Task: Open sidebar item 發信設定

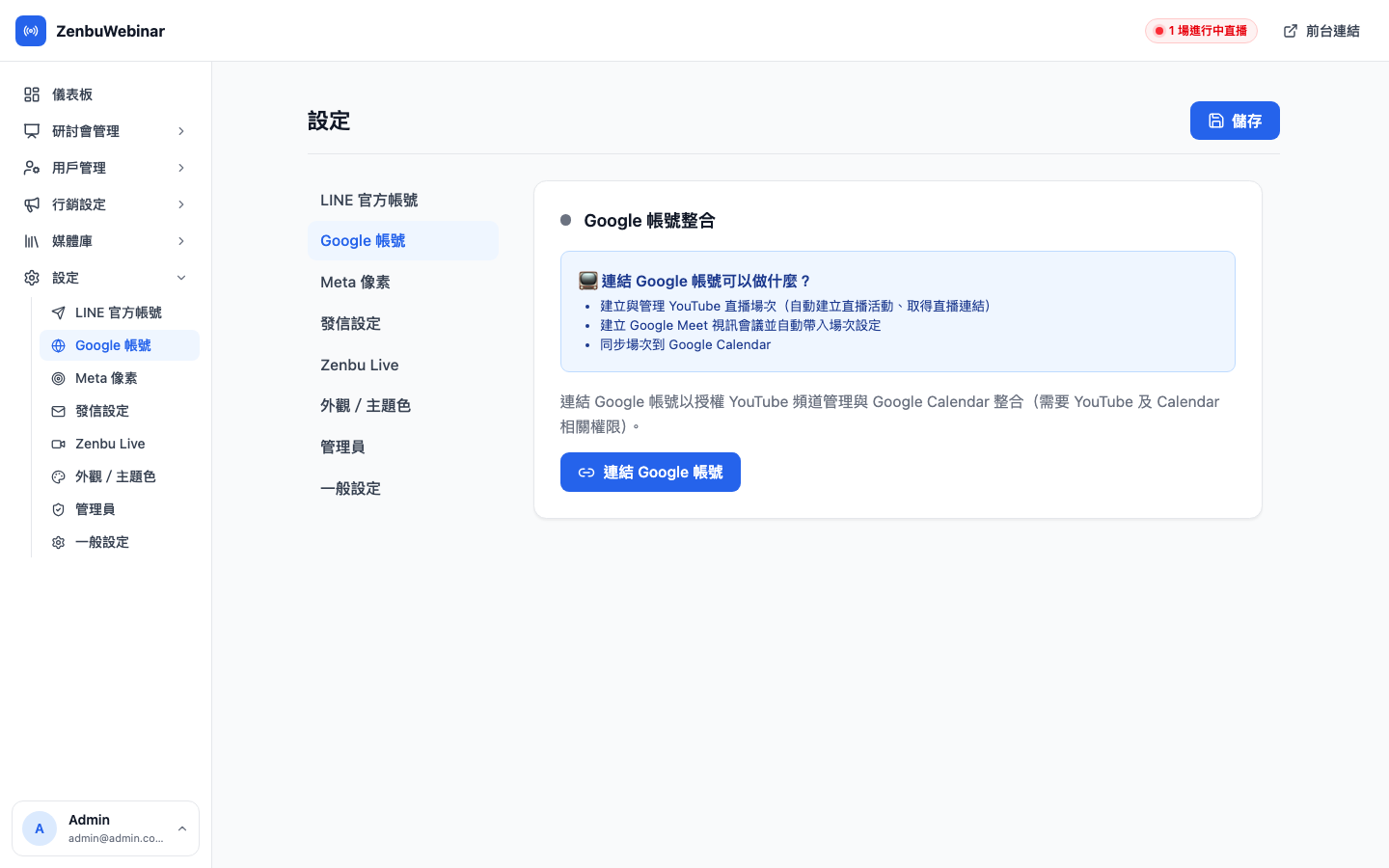Action: [120, 411]
